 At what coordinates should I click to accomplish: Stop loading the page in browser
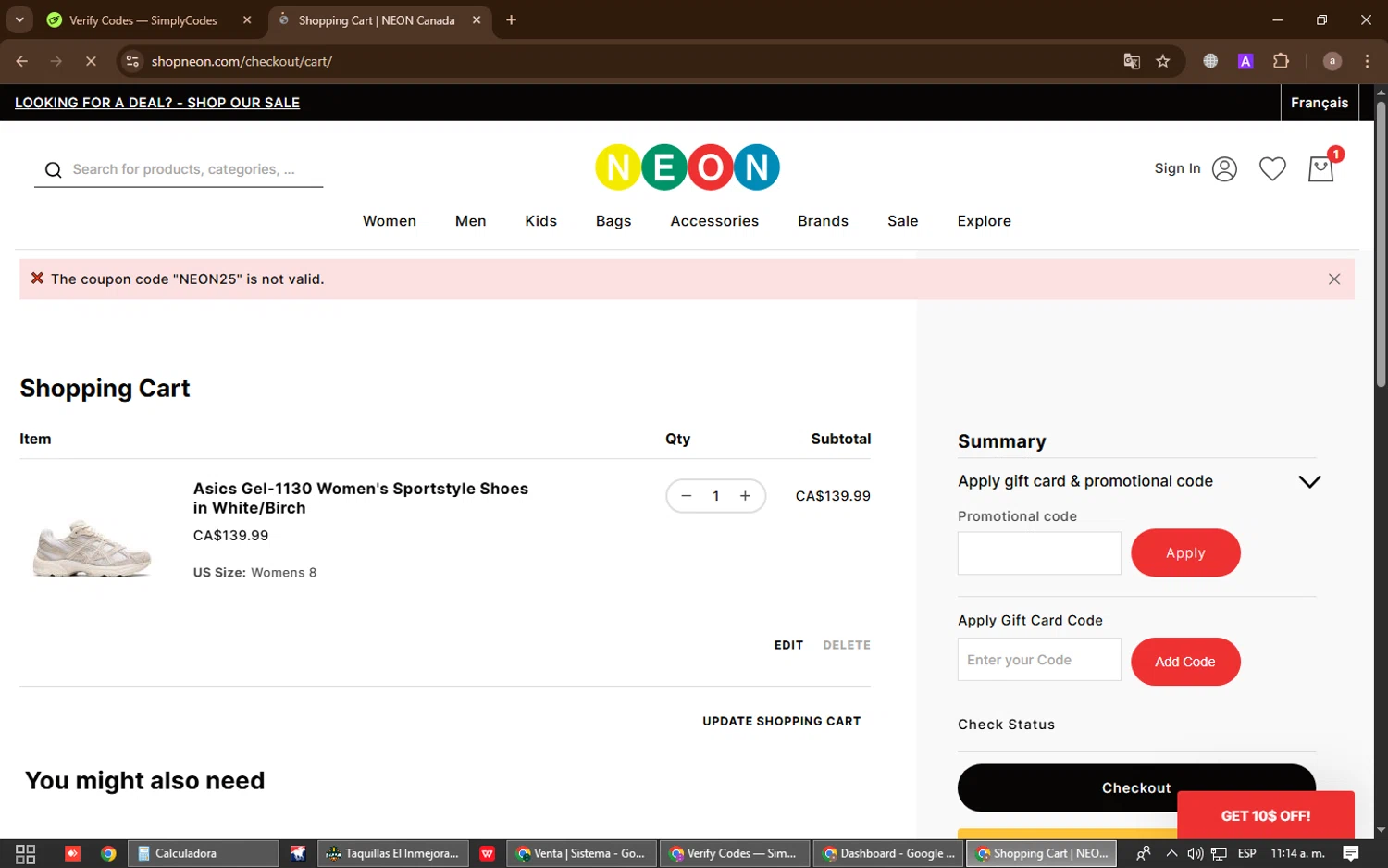click(91, 61)
